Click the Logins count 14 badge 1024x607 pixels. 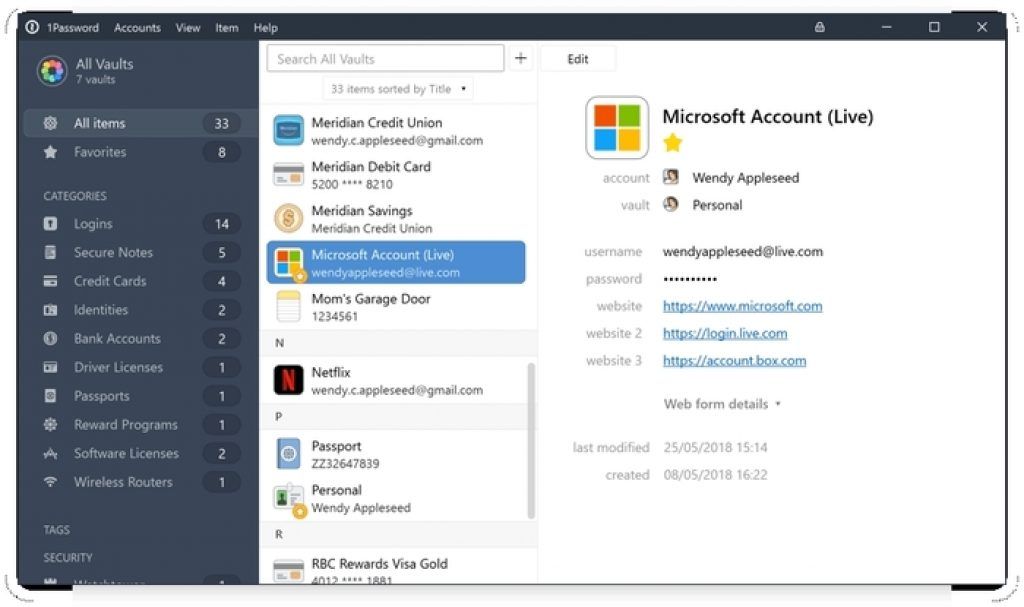click(222, 224)
